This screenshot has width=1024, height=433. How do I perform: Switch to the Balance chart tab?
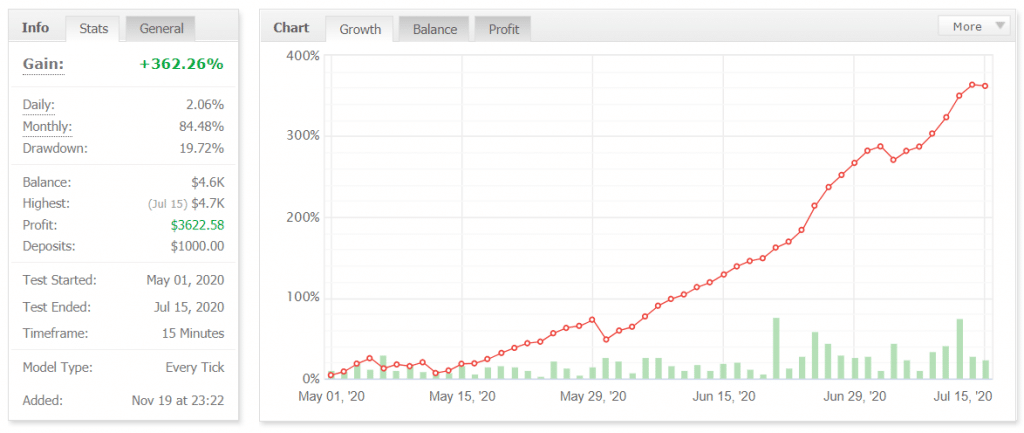[x=434, y=29]
